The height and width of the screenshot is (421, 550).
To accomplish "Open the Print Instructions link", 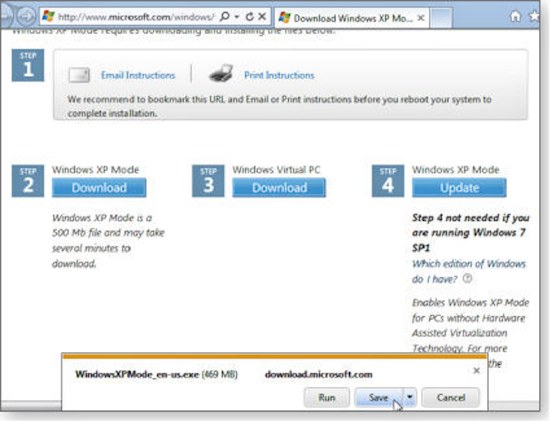I will click(x=279, y=75).
